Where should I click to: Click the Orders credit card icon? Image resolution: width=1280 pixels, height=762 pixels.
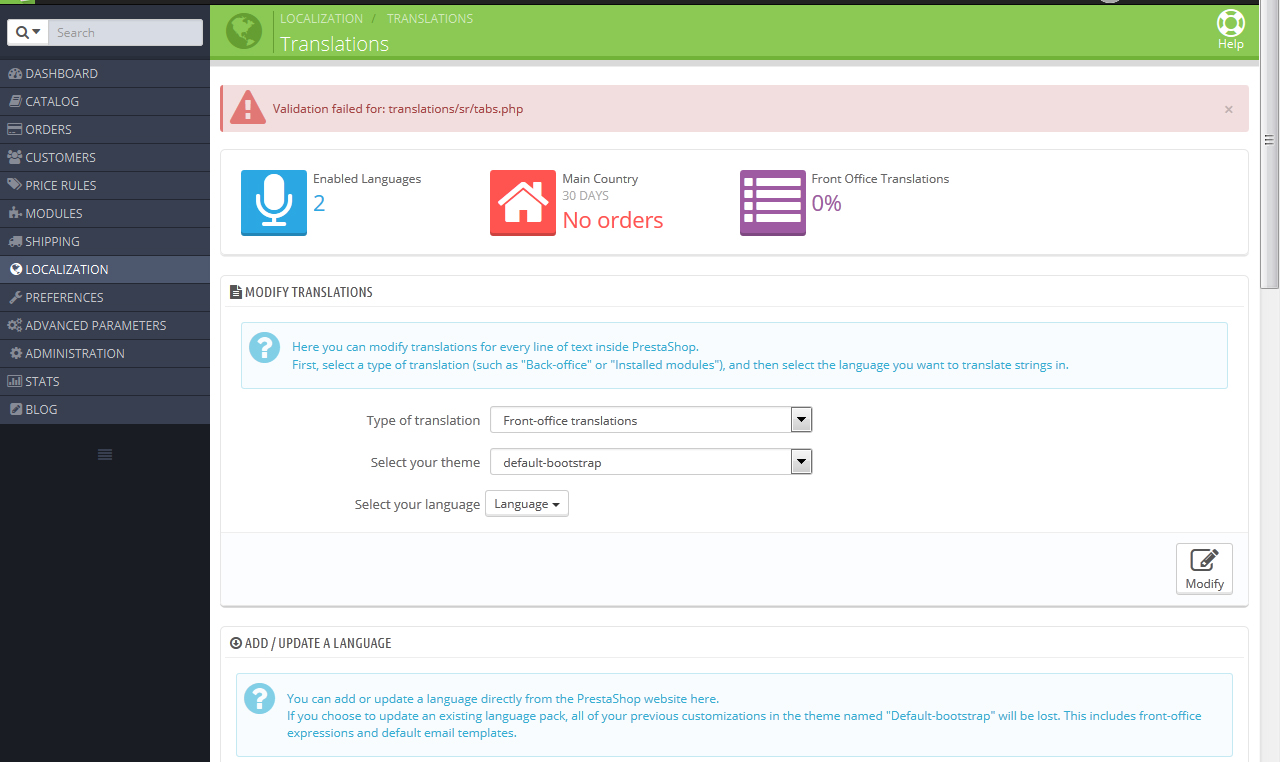[x=15, y=129]
